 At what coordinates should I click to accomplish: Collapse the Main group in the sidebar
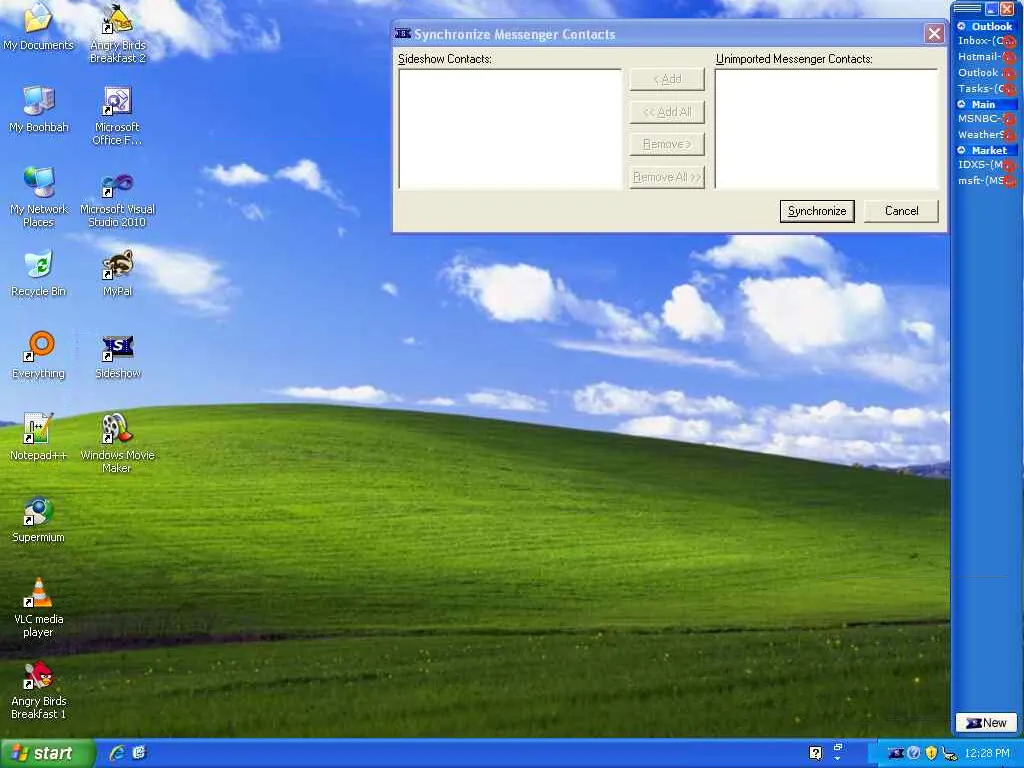(x=961, y=104)
